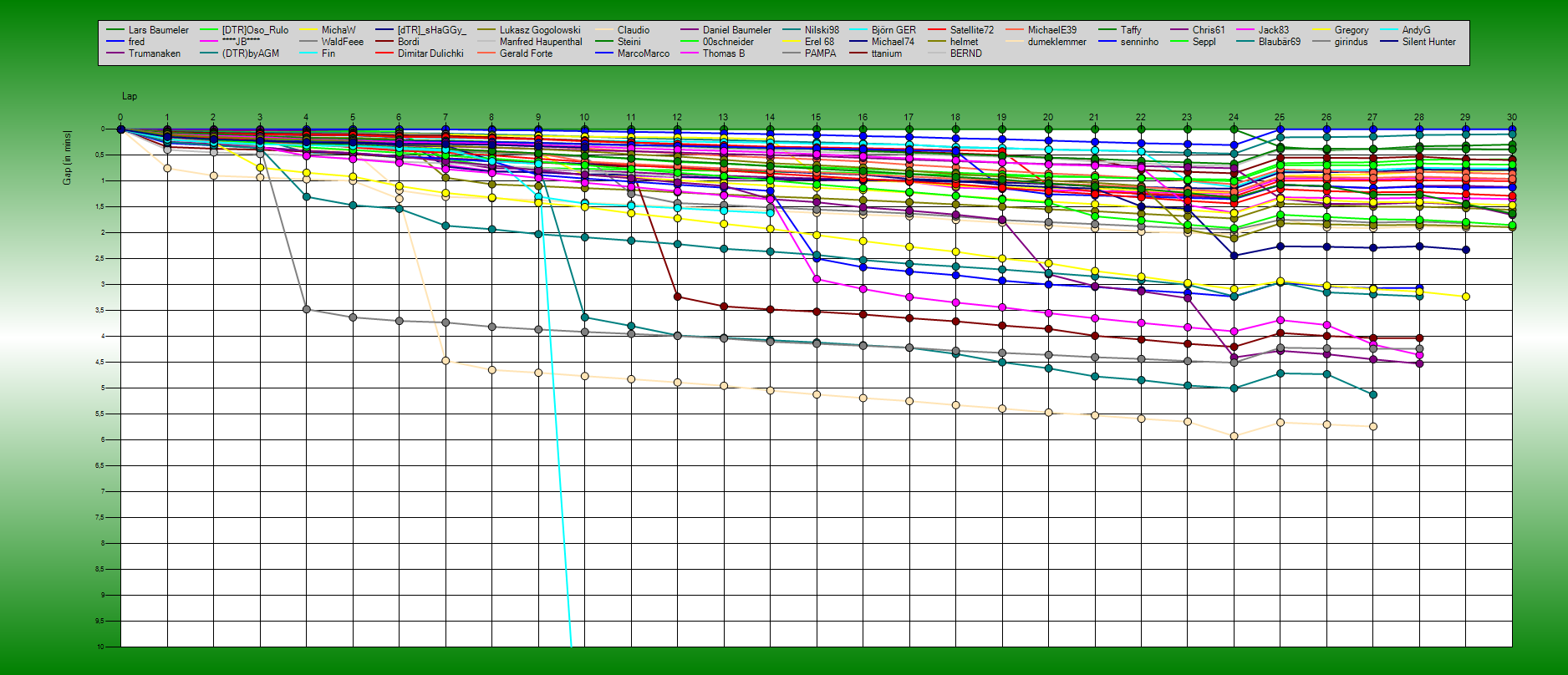Click Satellite72 legend entry
Image resolution: width=1568 pixels, height=675 pixels.
coord(972,30)
